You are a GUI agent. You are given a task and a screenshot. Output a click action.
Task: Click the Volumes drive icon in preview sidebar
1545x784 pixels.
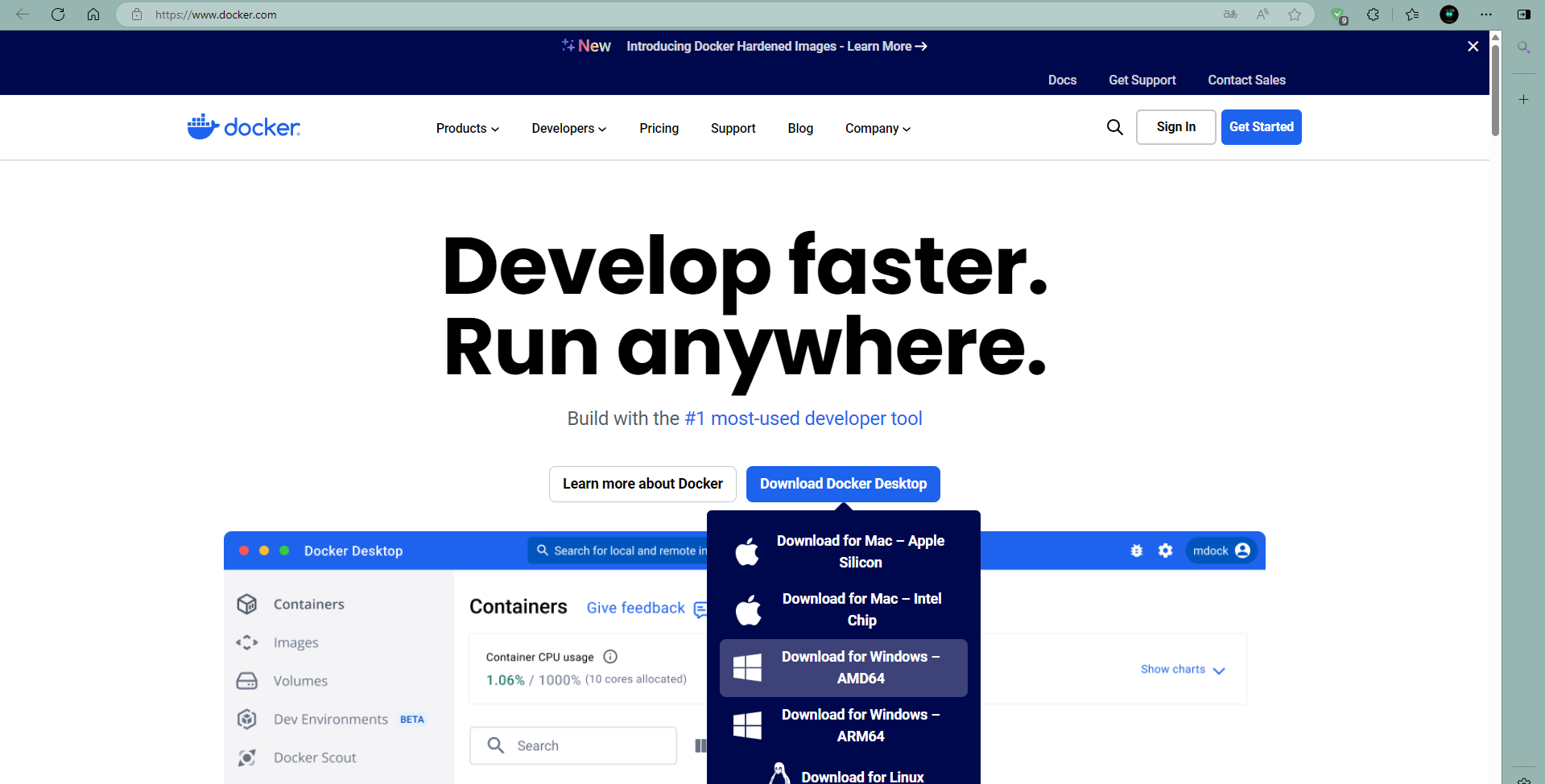tap(247, 681)
